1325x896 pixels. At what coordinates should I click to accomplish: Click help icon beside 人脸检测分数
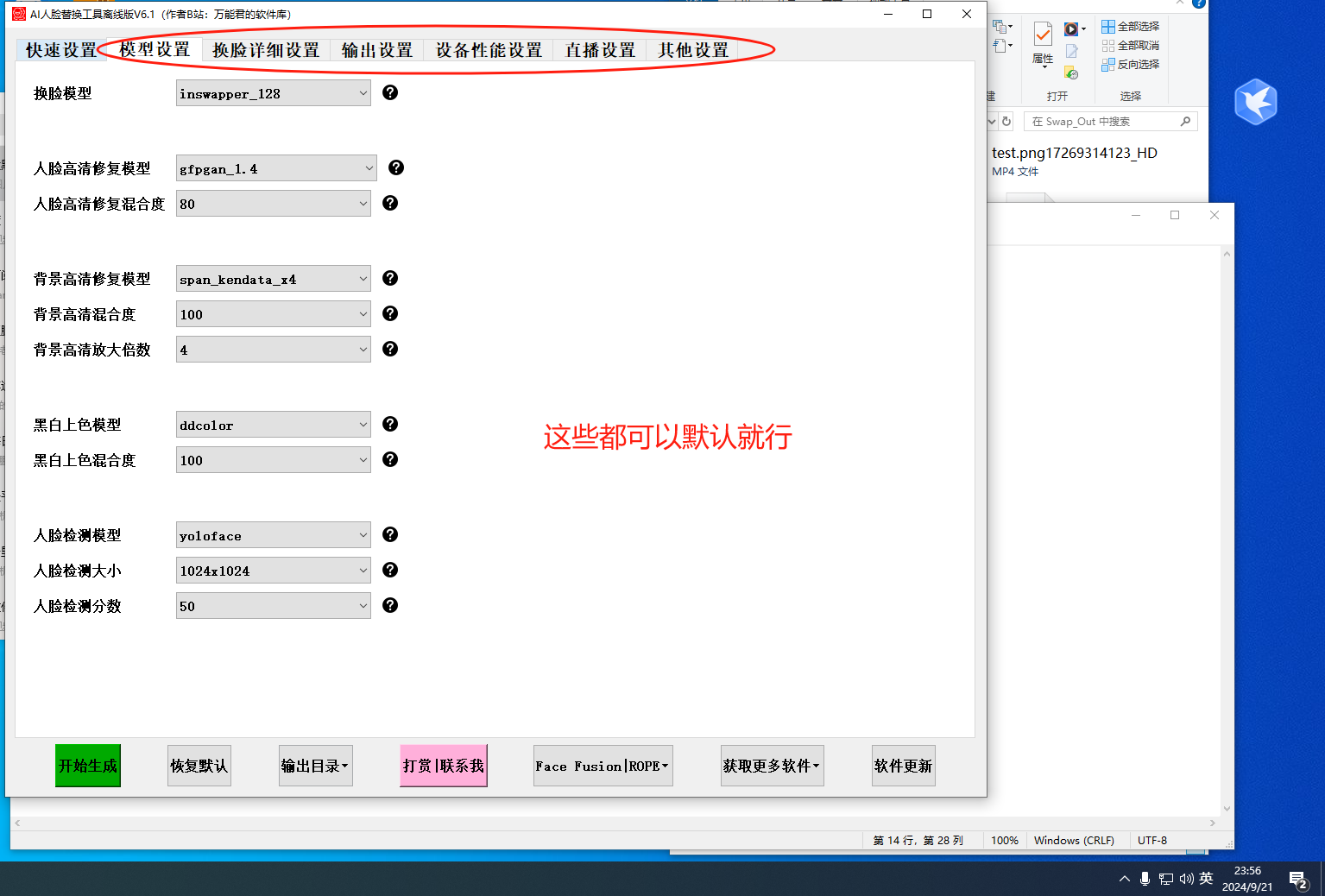(x=390, y=605)
